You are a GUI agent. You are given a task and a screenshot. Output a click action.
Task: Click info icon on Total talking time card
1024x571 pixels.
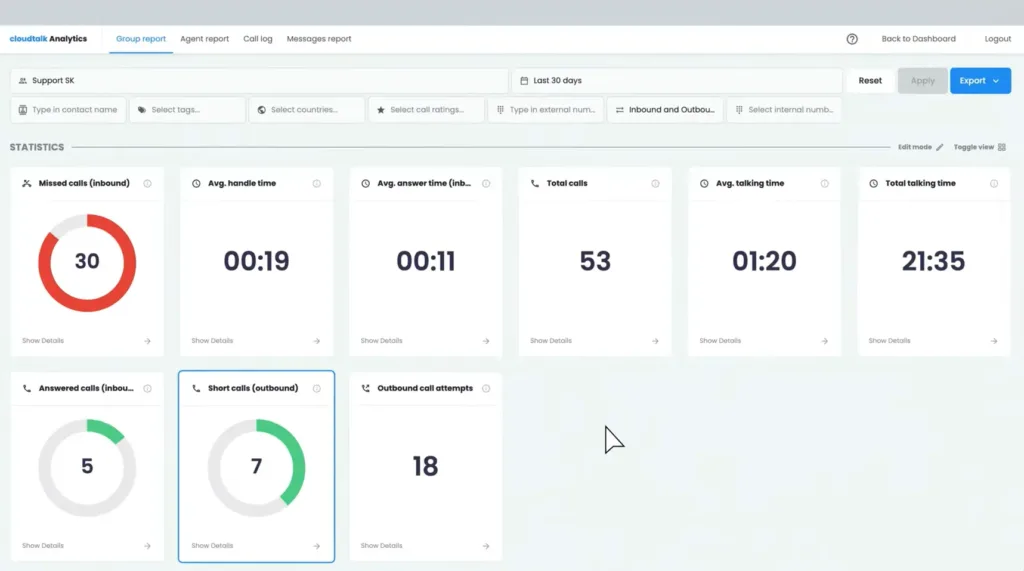click(994, 184)
